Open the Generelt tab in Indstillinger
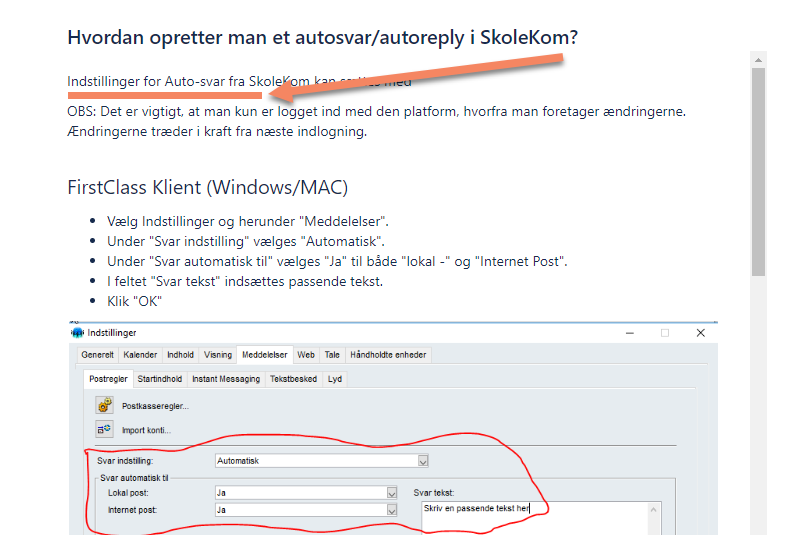 tap(98, 355)
